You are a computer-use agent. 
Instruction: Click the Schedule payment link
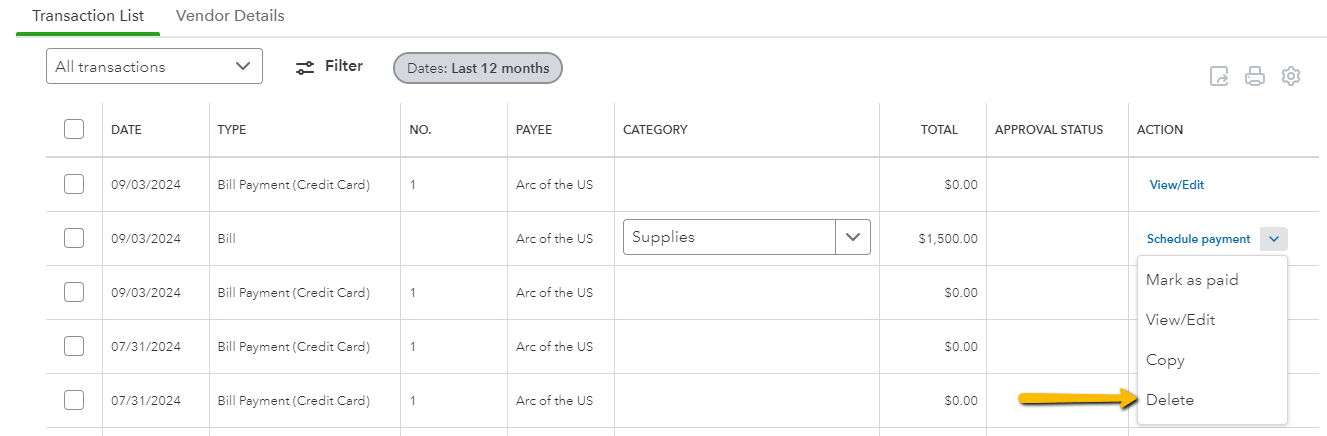click(x=1198, y=239)
